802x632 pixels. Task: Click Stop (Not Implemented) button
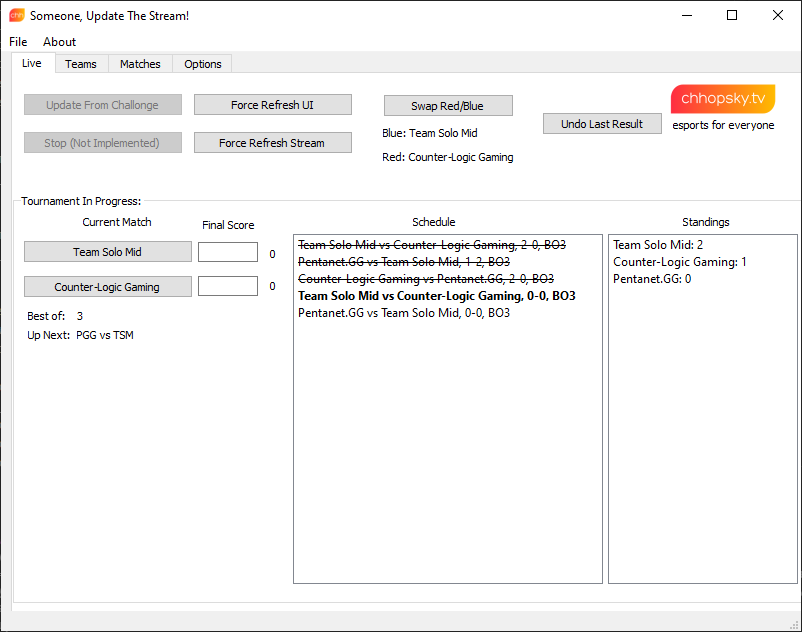pyautogui.click(x=103, y=143)
